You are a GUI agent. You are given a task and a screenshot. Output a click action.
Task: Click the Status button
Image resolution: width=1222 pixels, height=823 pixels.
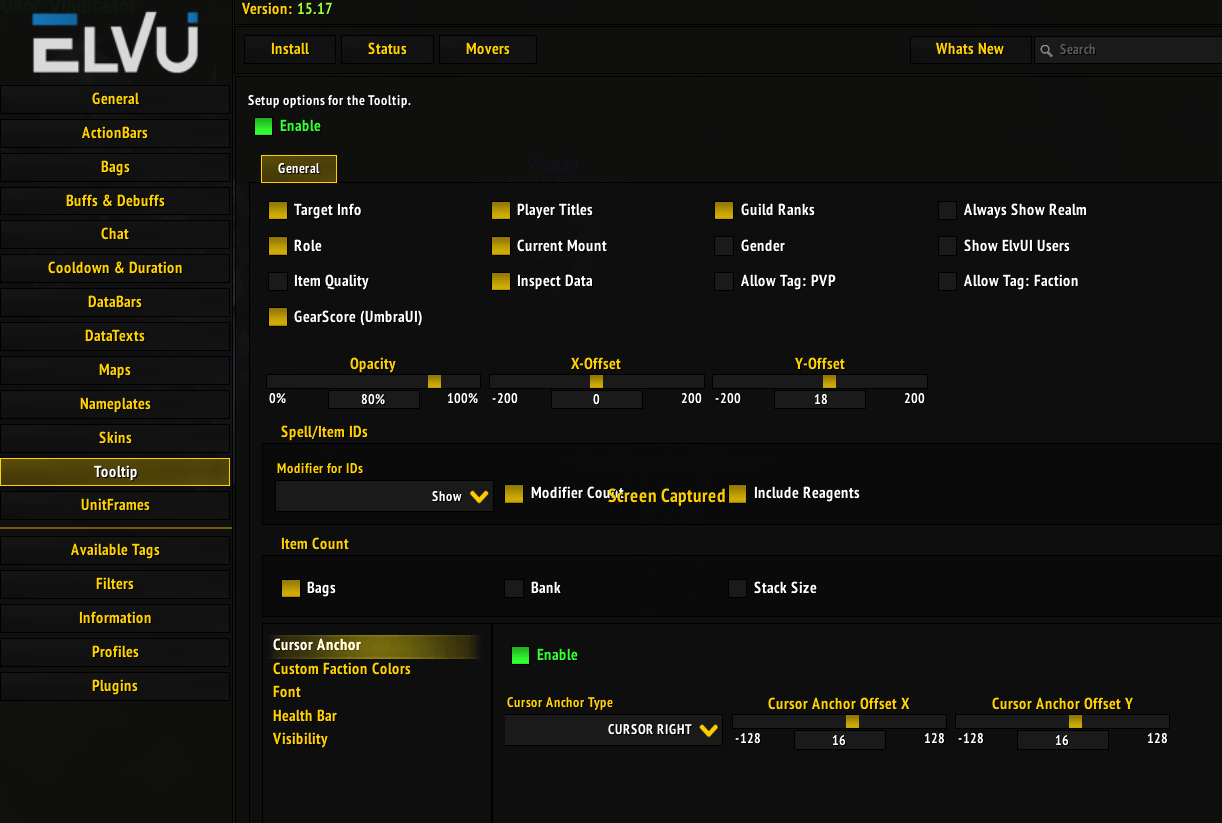coord(387,49)
